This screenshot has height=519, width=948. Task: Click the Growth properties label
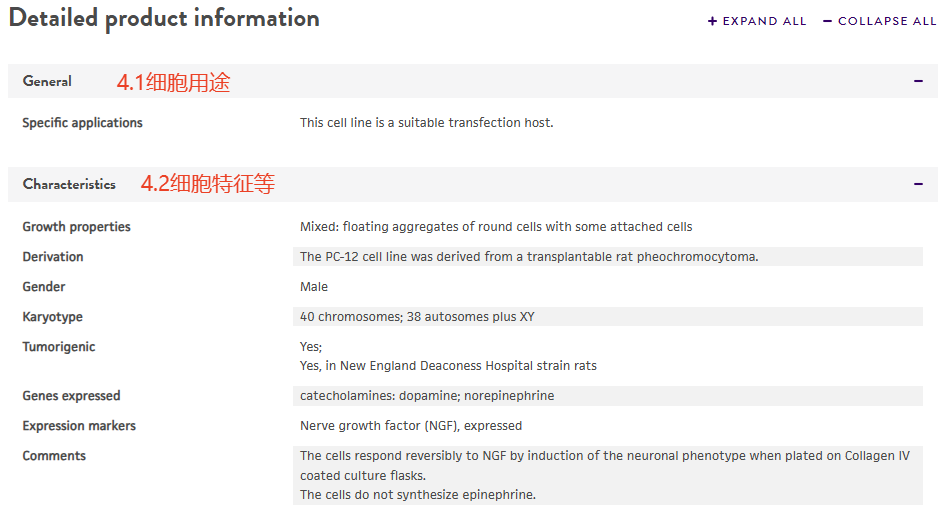tap(76, 227)
